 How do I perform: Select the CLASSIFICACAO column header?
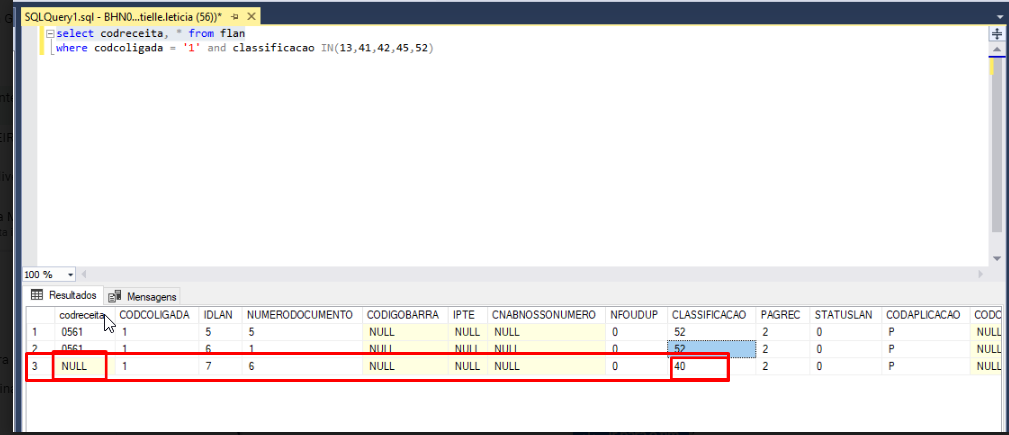coord(711,315)
